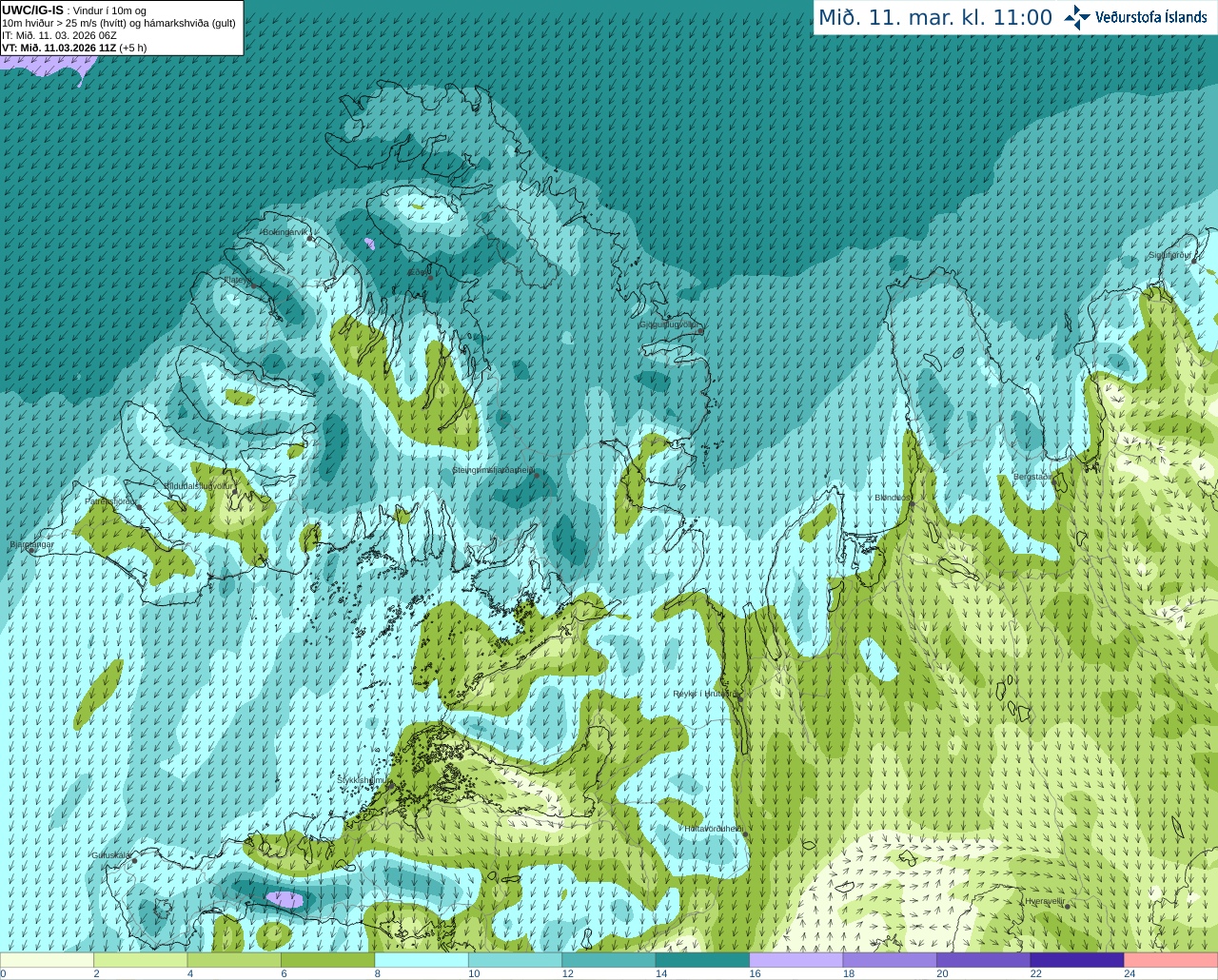The width and height of the screenshot is (1218, 980).
Task: Click the date header Mið. 11. mar. kl. 11:00
Action: pyautogui.click(x=935, y=18)
